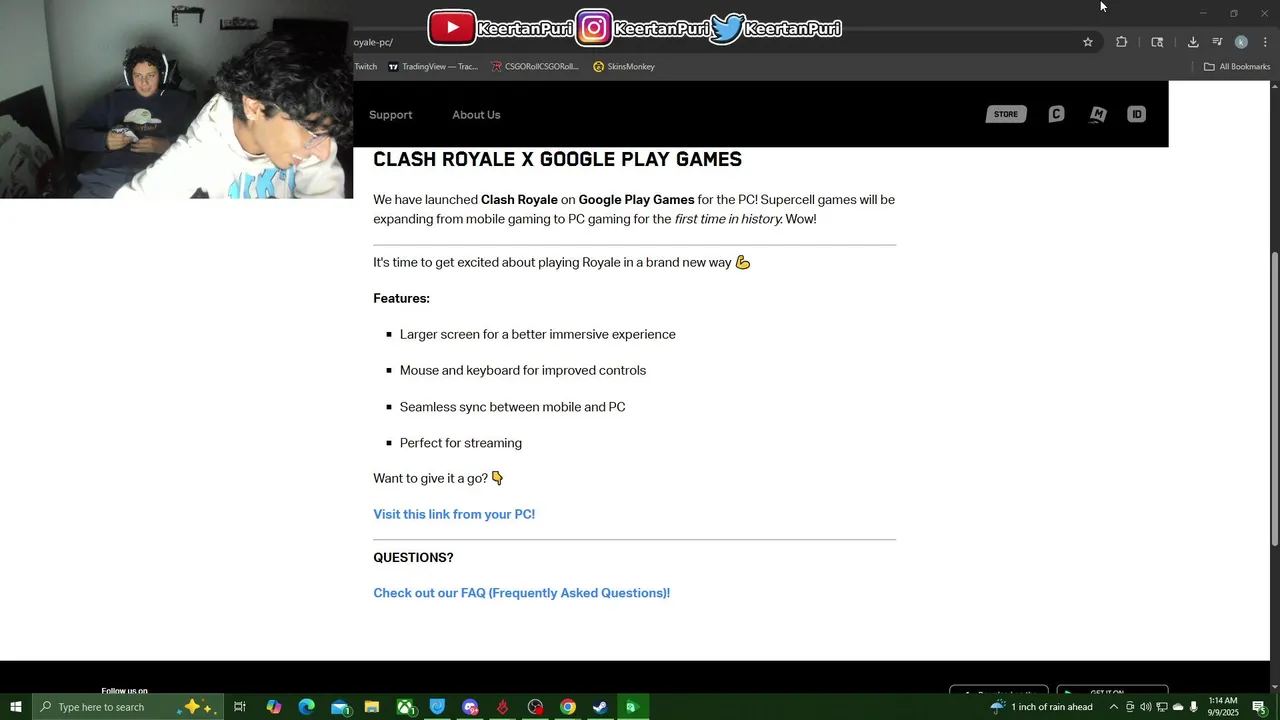Follow the 'Visit this link from your PC!' link
The height and width of the screenshot is (720, 1280).
(x=454, y=514)
